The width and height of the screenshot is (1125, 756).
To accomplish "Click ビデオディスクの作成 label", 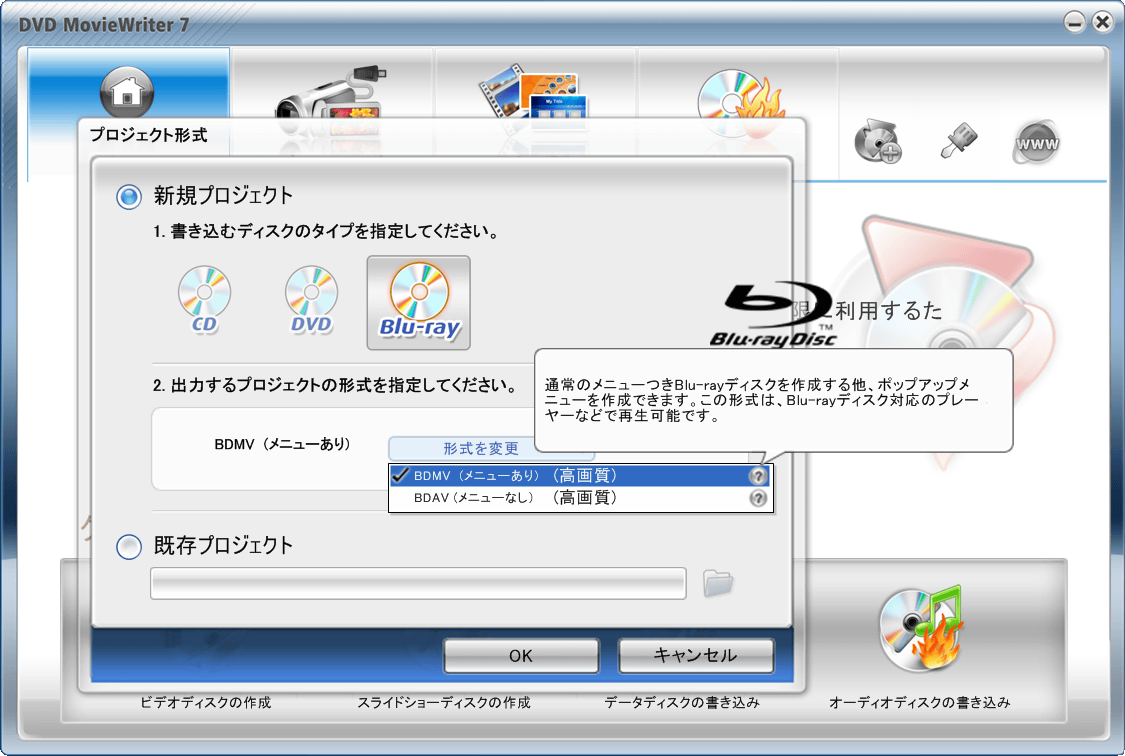I will coord(205,702).
